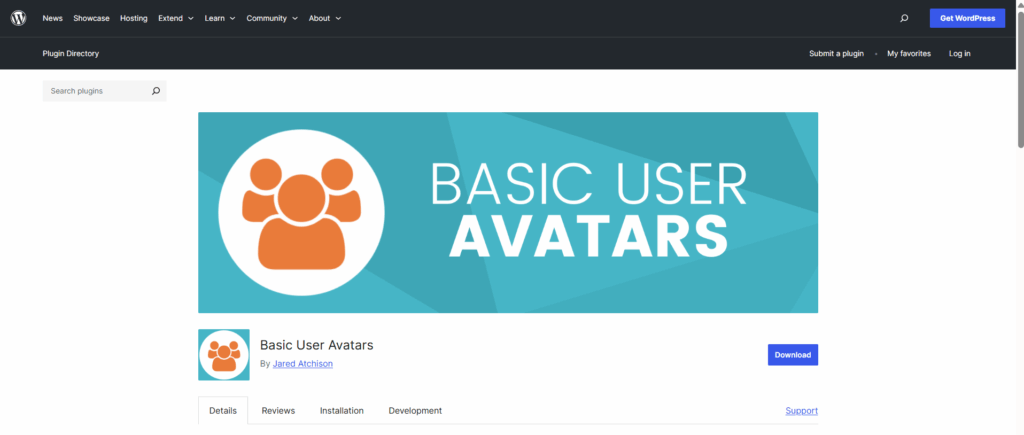Expand the About dropdown menu
1024x435 pixels.
tap(325, 18)
